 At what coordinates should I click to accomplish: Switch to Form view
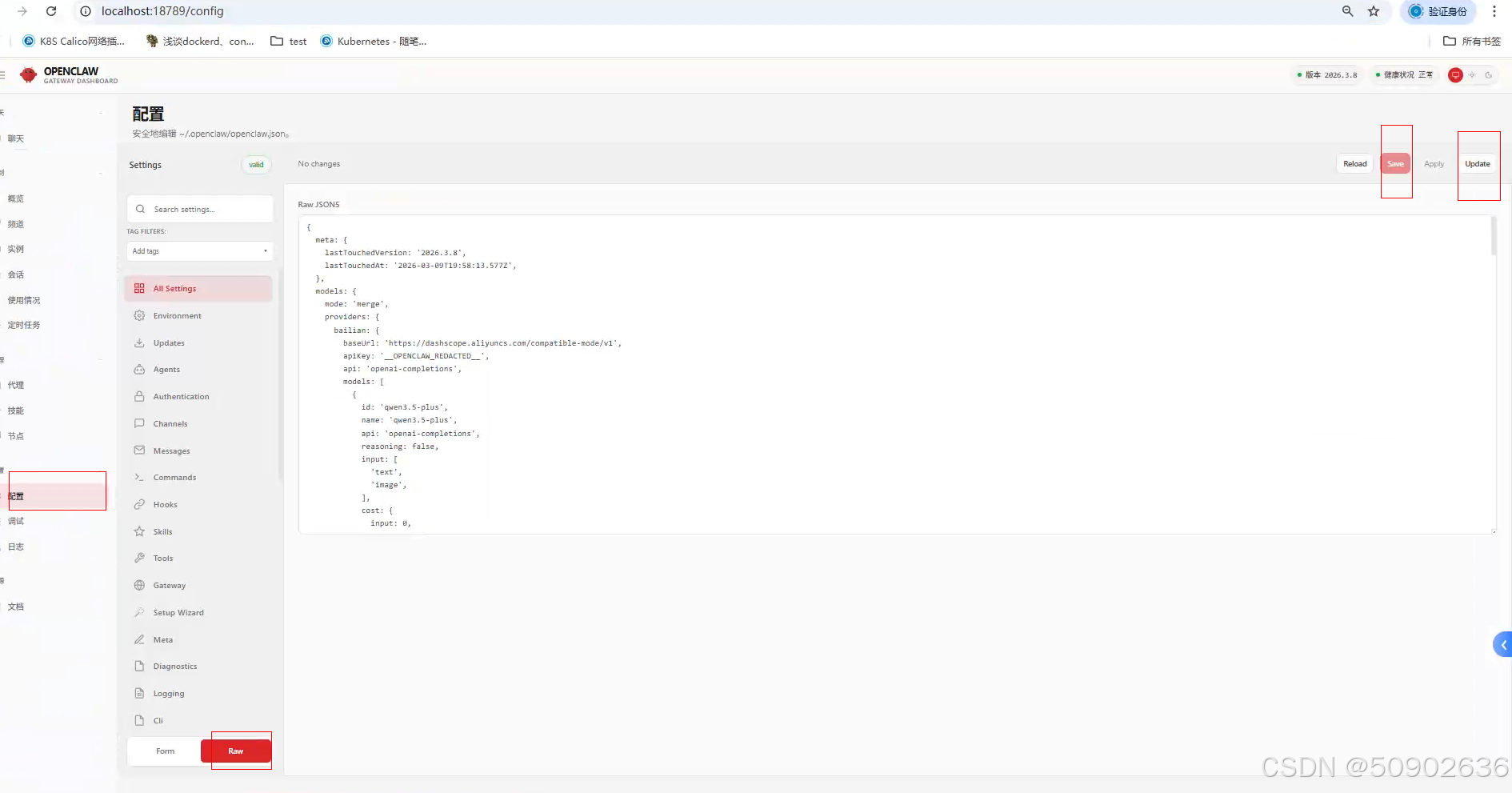pos(166,751)
